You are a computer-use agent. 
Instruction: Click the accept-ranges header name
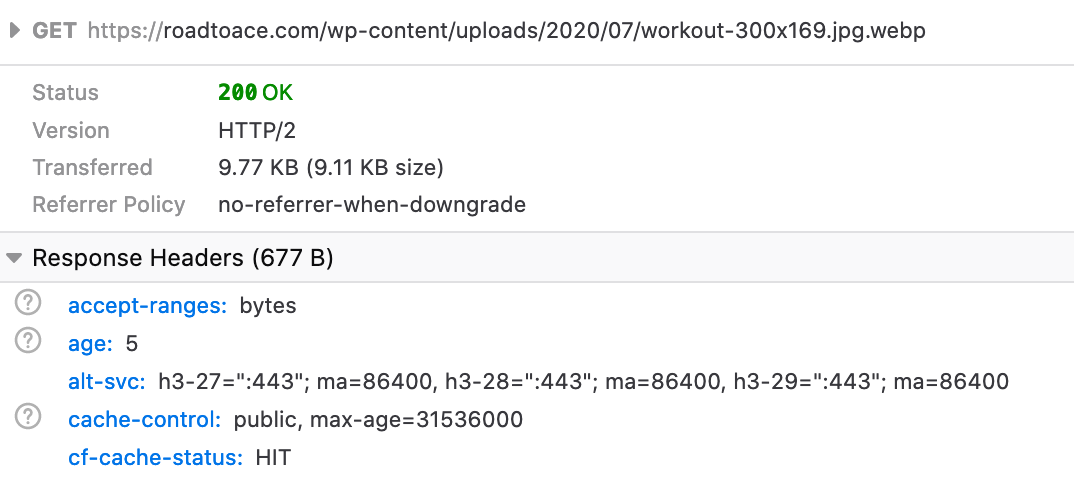coord(147,305)
